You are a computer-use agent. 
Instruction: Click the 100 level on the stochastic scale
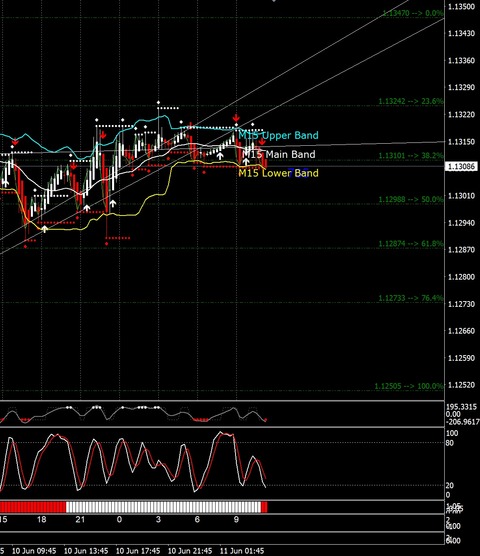(x=452, y=433)
